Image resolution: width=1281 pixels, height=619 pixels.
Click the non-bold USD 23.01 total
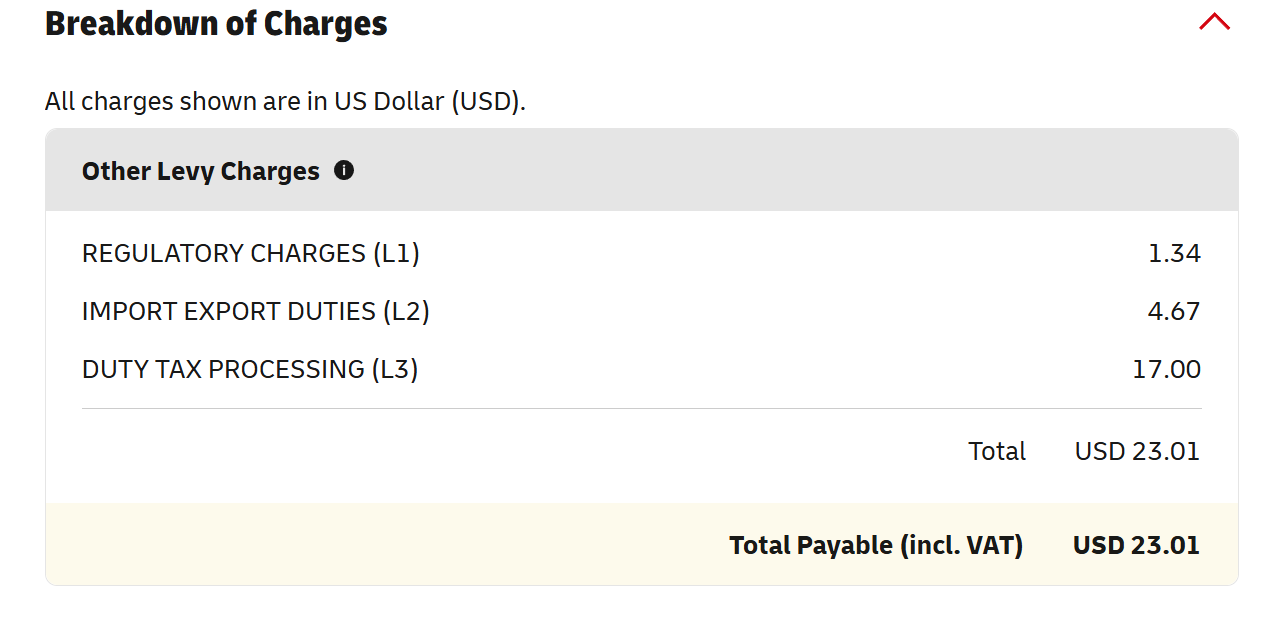(1137, 452)
